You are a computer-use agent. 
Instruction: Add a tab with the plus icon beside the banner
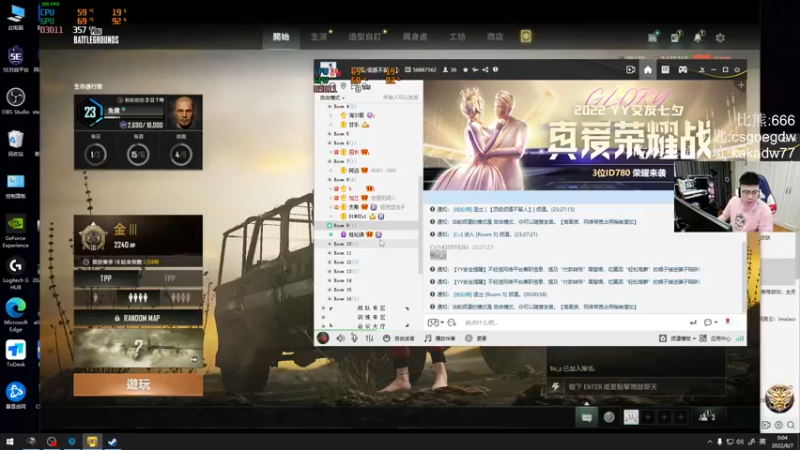(741, 85)
